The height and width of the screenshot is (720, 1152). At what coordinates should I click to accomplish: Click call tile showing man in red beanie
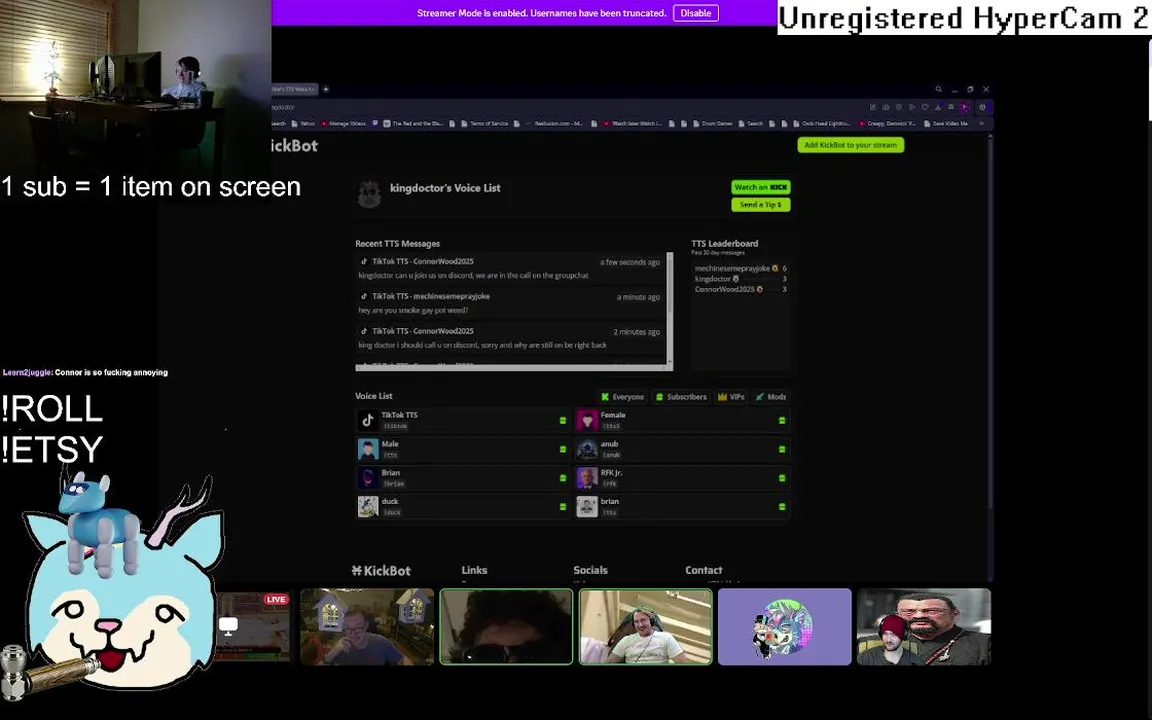click(924, 627)
